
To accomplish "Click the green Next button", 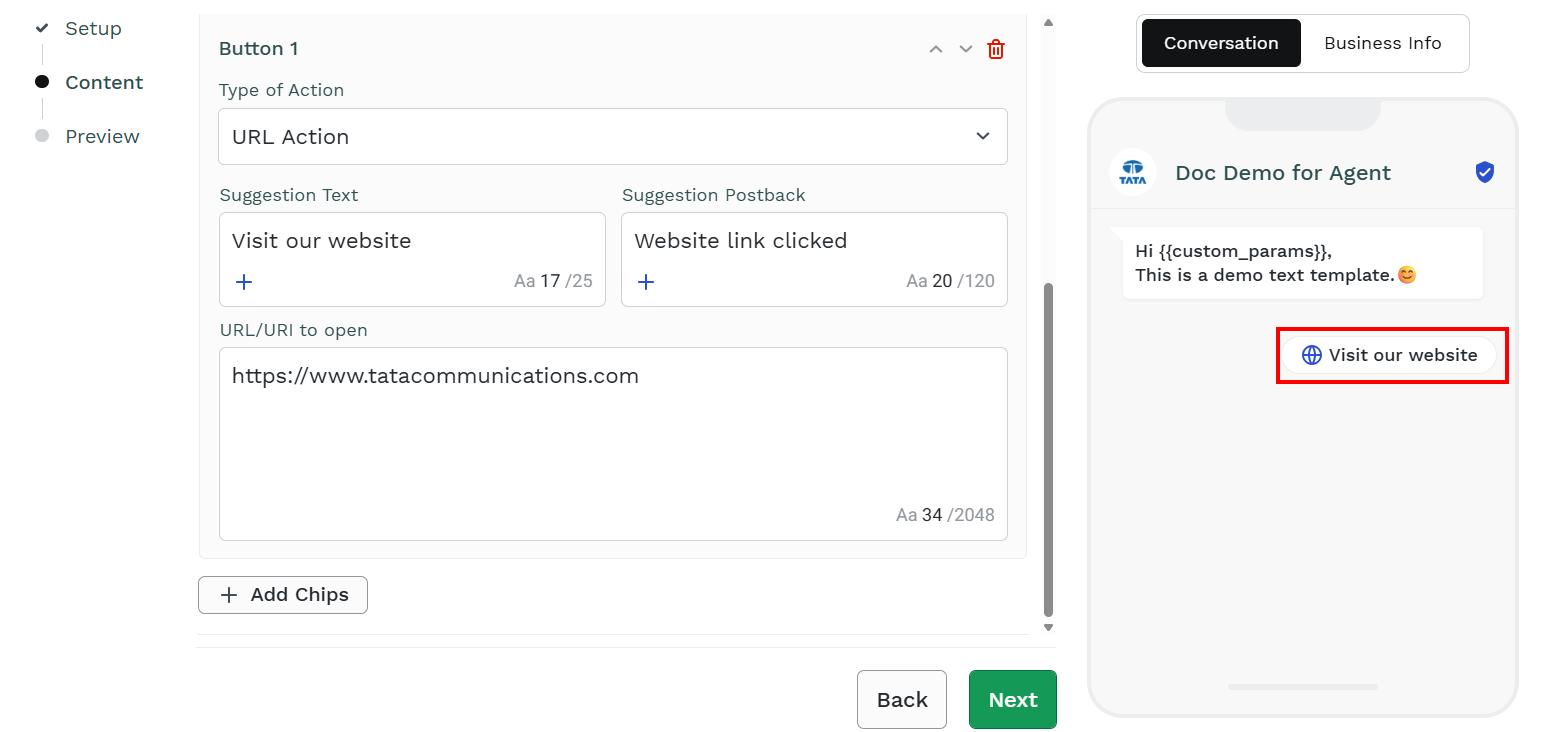I will coord(1013,700).
